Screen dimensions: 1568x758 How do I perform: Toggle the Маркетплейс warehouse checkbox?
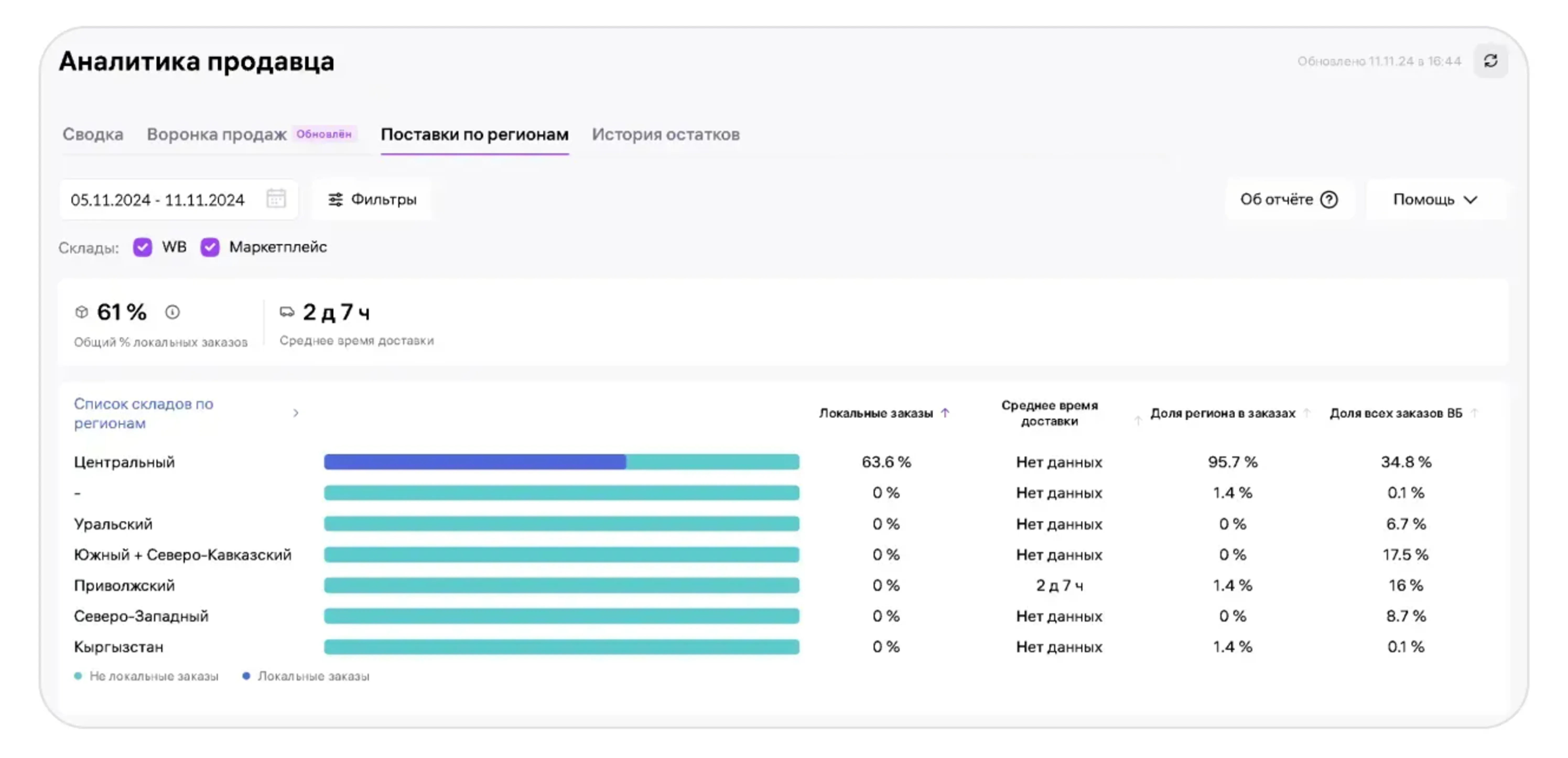tap(210, 247)
